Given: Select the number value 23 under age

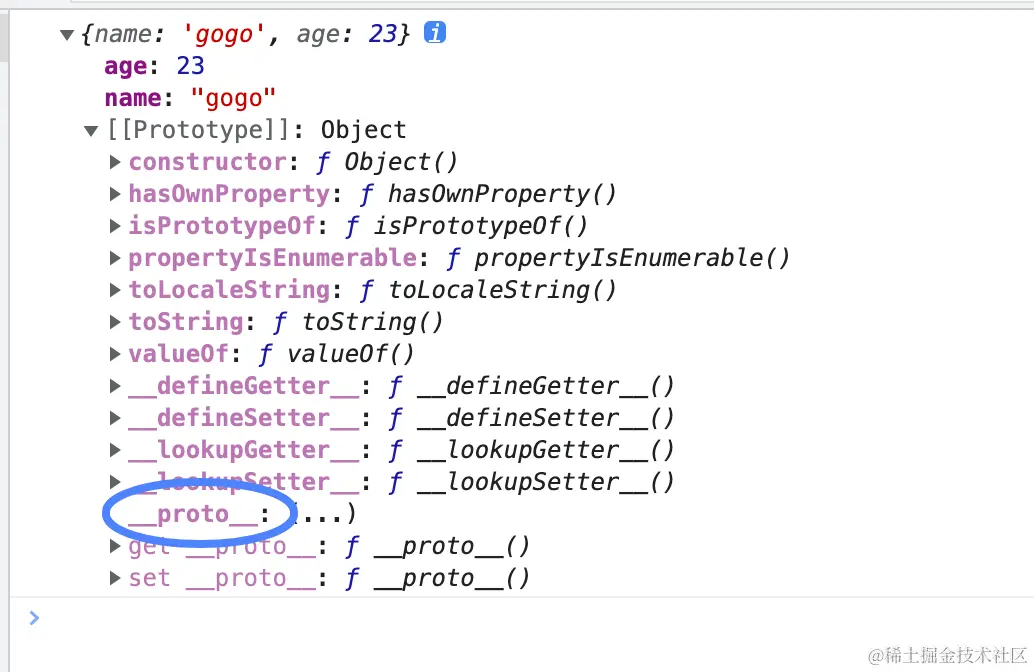Looking at the screenshot, I should tap(191, 66).
